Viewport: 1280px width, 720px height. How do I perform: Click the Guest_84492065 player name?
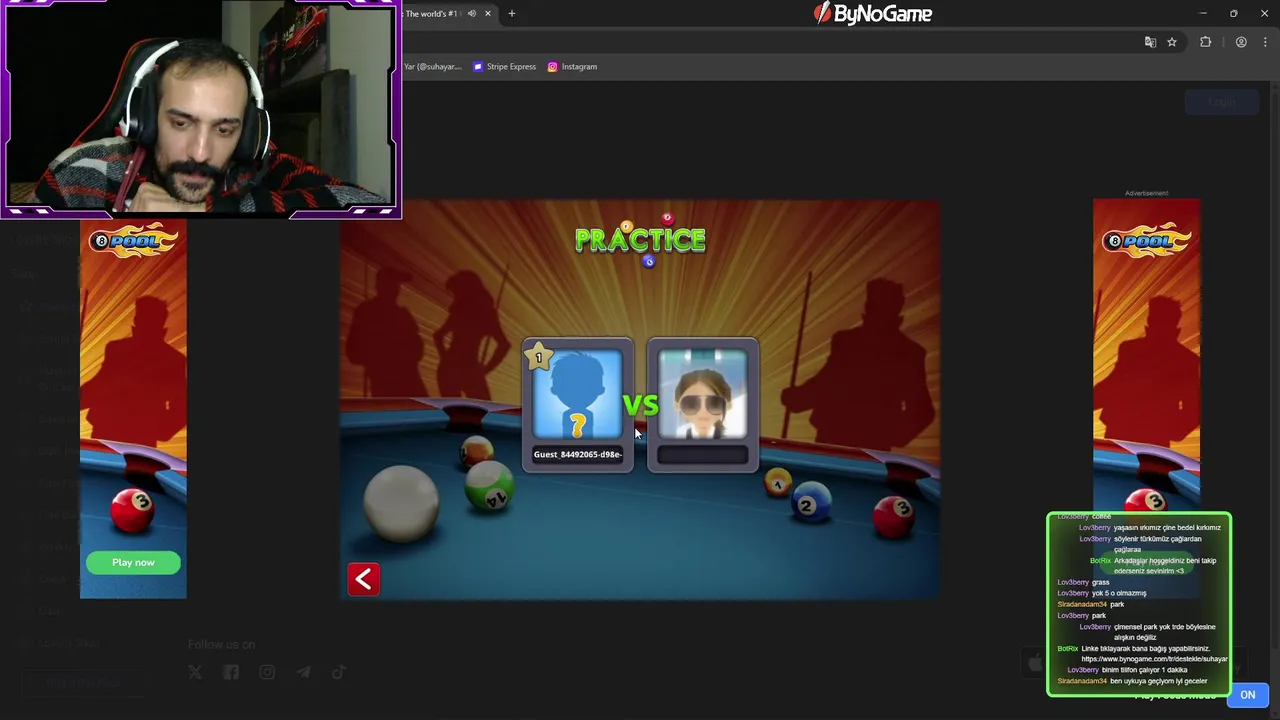(x=577, y=454)
